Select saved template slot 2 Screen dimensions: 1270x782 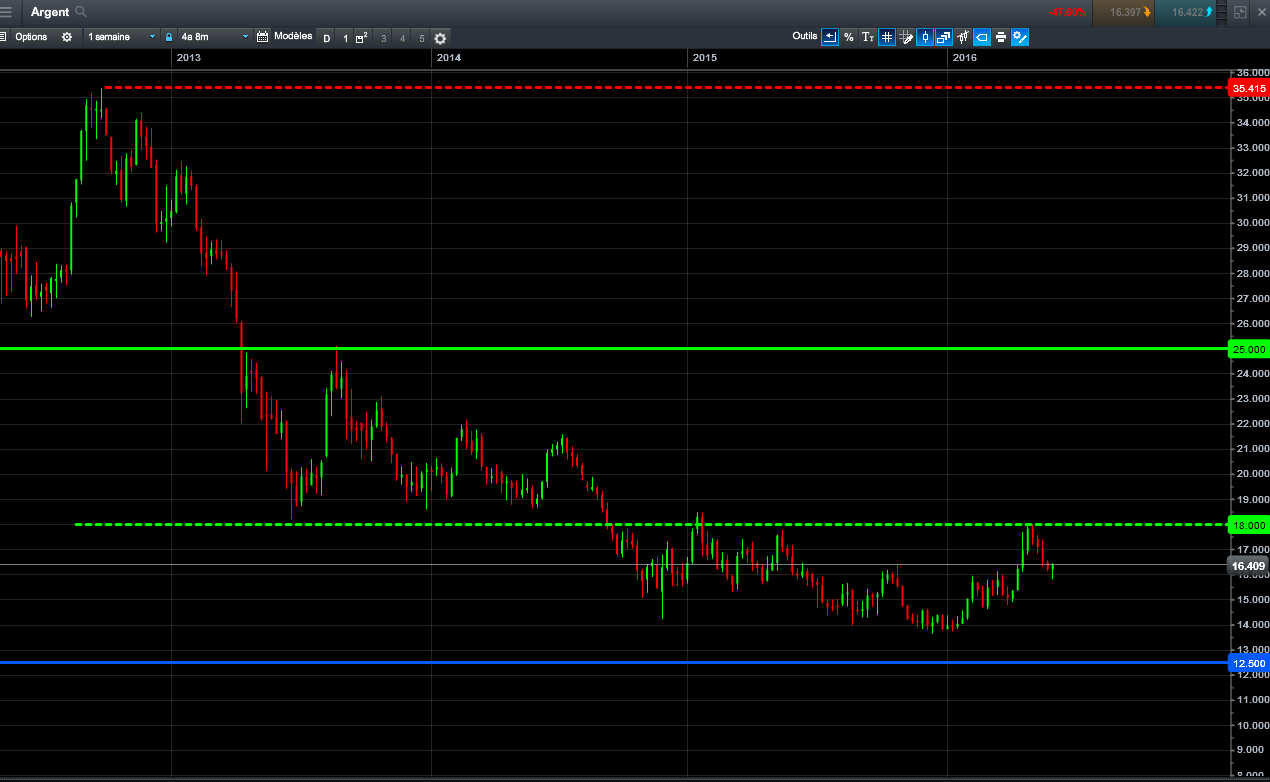(362, 38)
